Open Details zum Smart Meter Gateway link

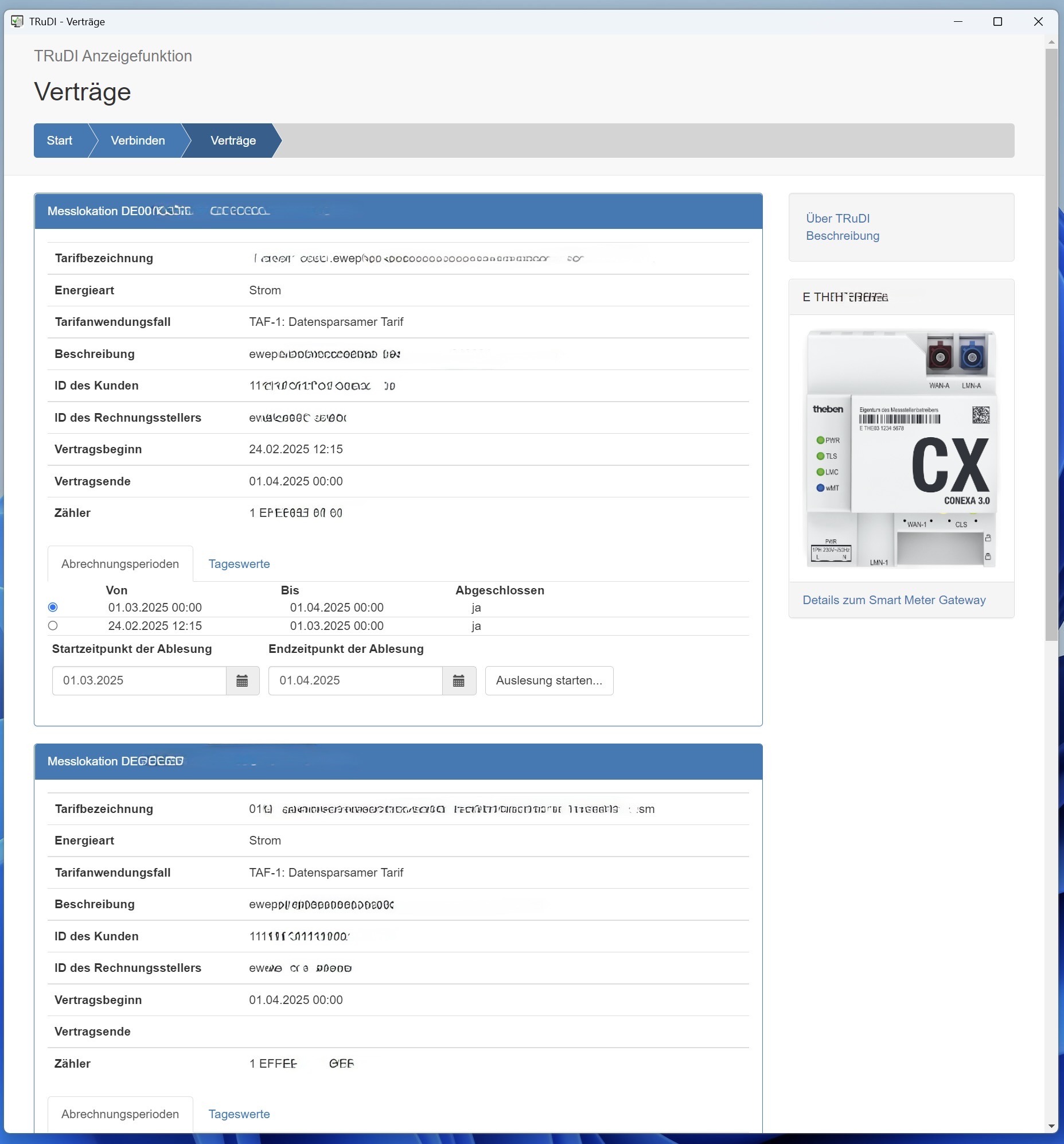(894, 600)
